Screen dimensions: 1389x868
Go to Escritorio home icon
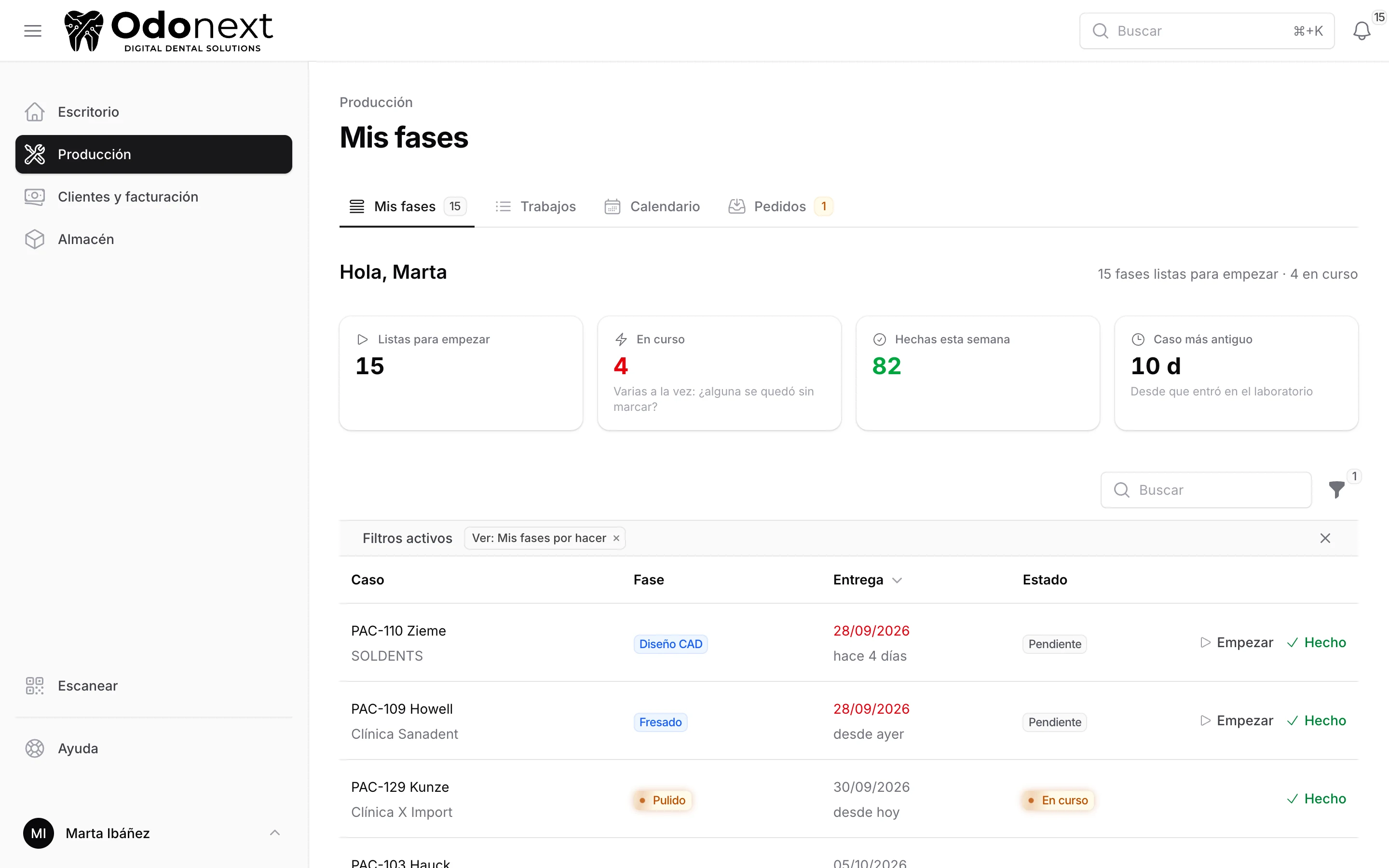click(x=34, y=112)
